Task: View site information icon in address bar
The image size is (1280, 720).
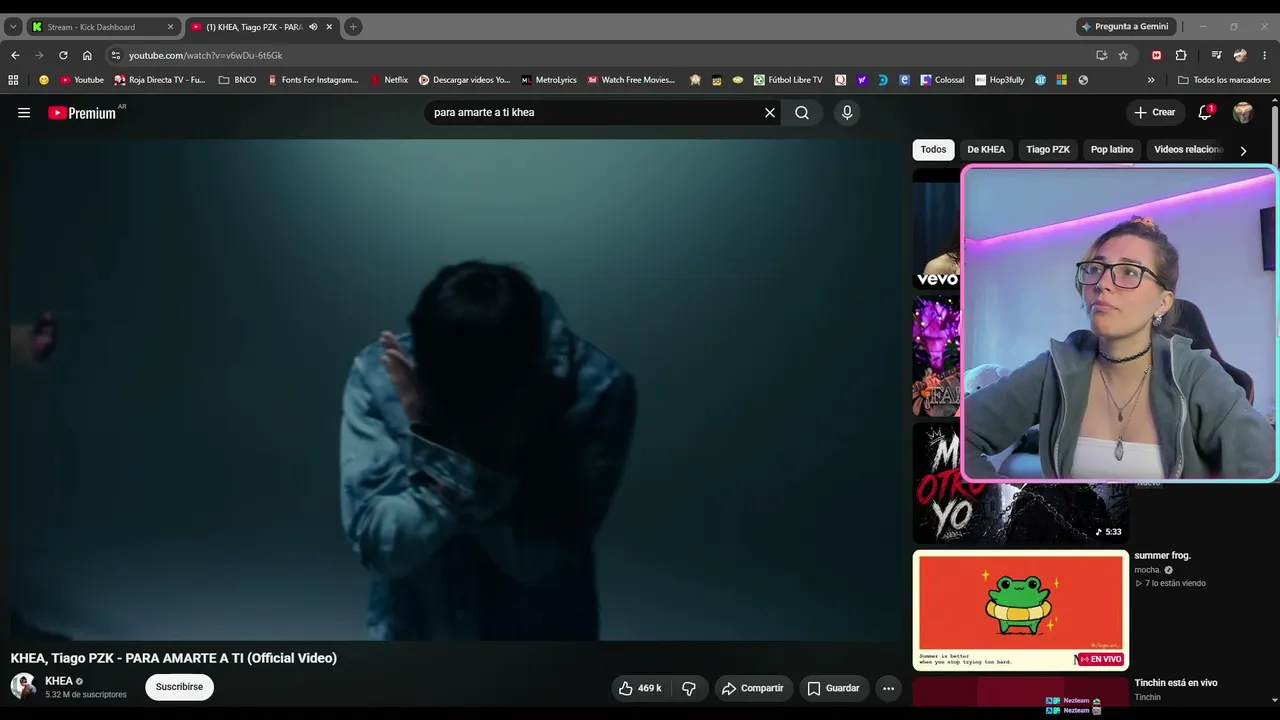Action: [115, 55]
